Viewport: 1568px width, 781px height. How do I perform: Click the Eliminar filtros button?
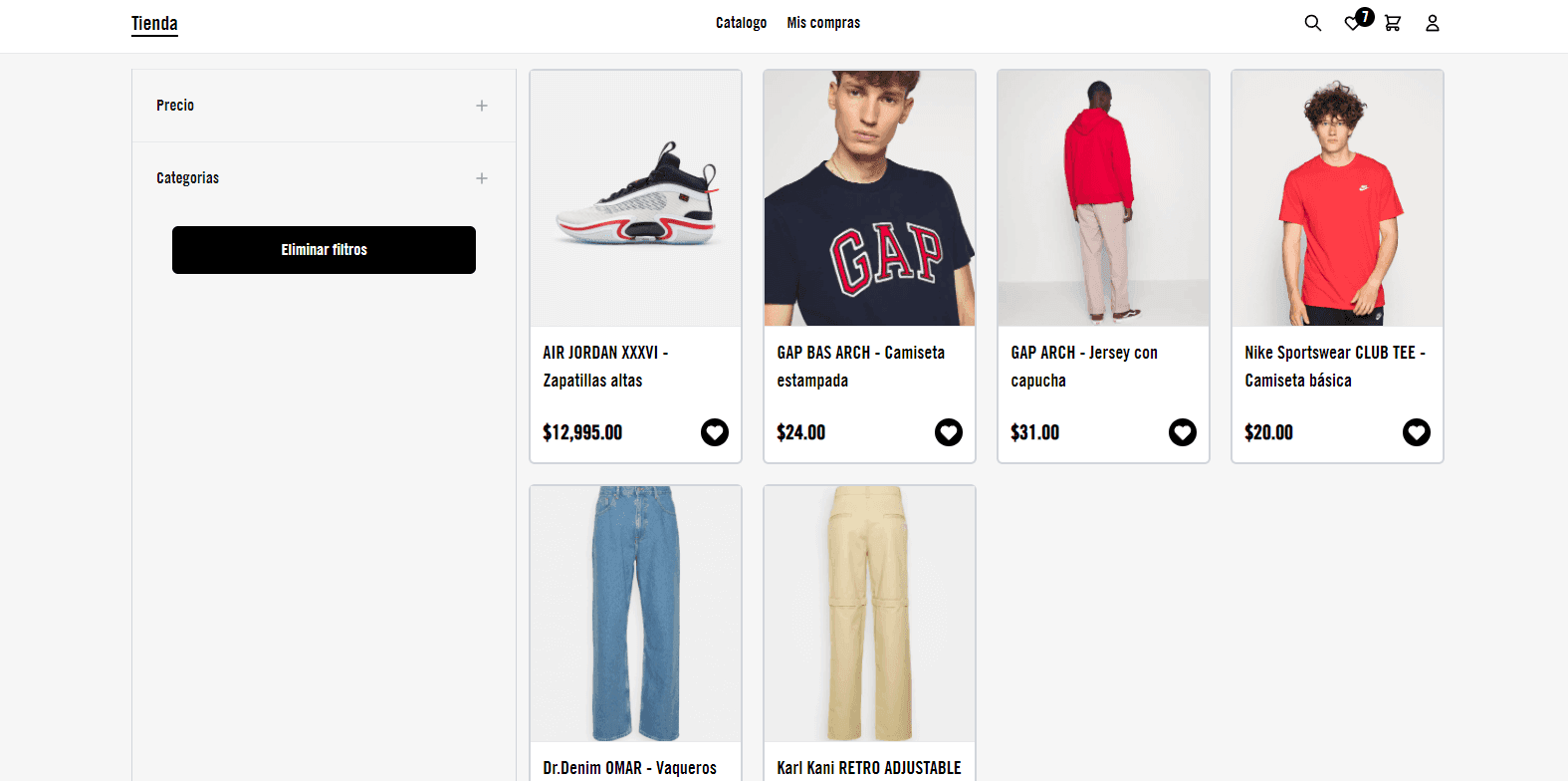[x=324, y=250]
